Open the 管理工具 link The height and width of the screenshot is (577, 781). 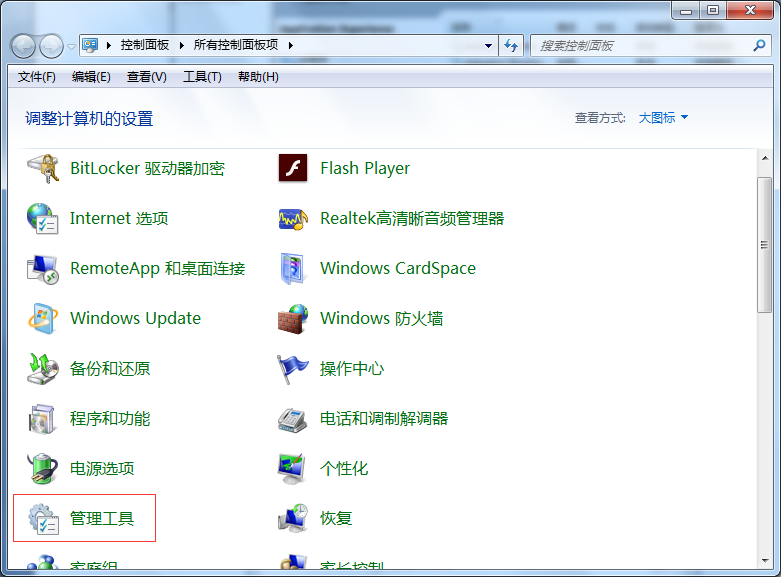(x=102, y=519)
